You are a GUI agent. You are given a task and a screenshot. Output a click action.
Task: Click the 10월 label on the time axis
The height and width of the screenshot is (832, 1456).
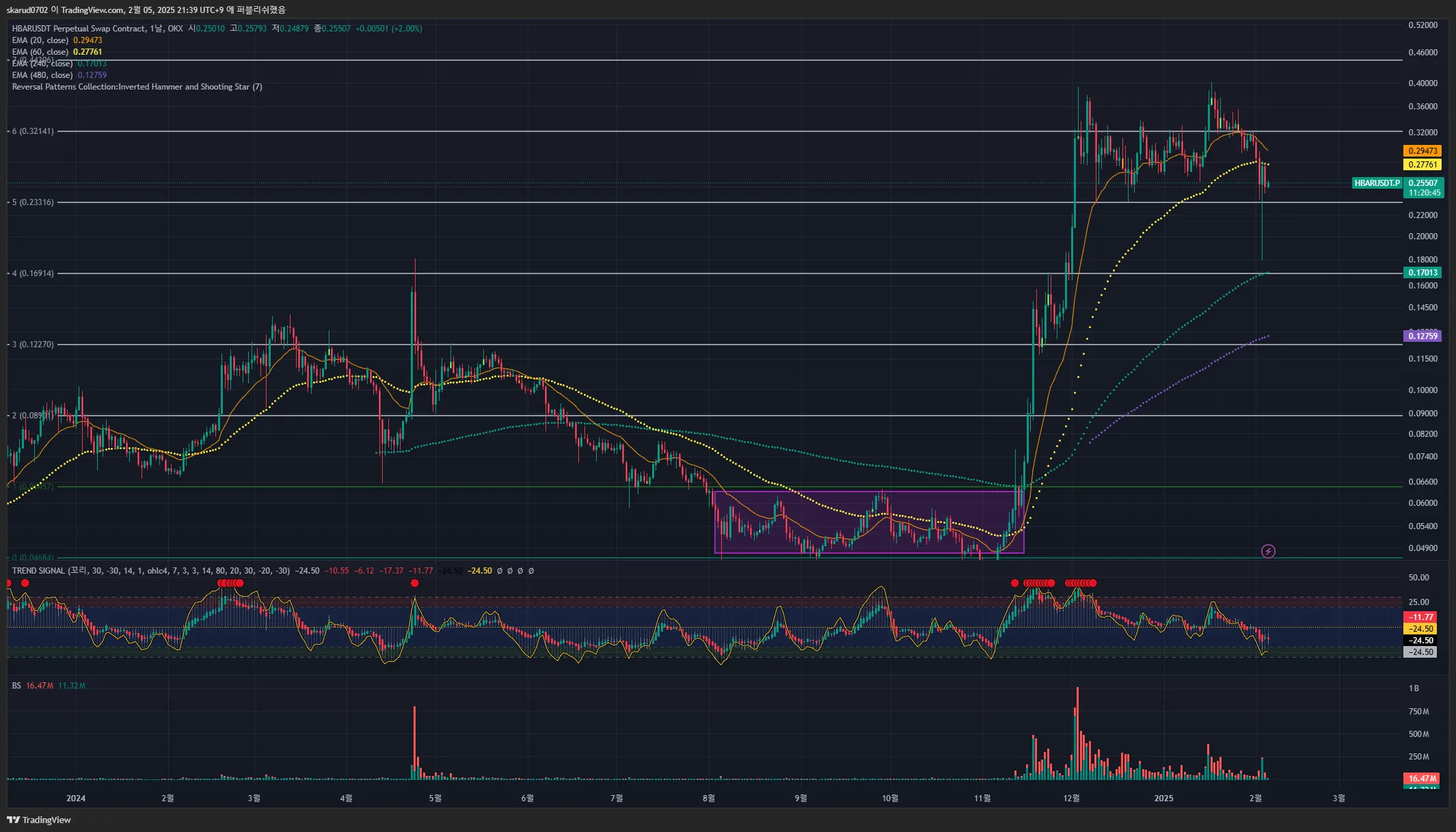890,799
